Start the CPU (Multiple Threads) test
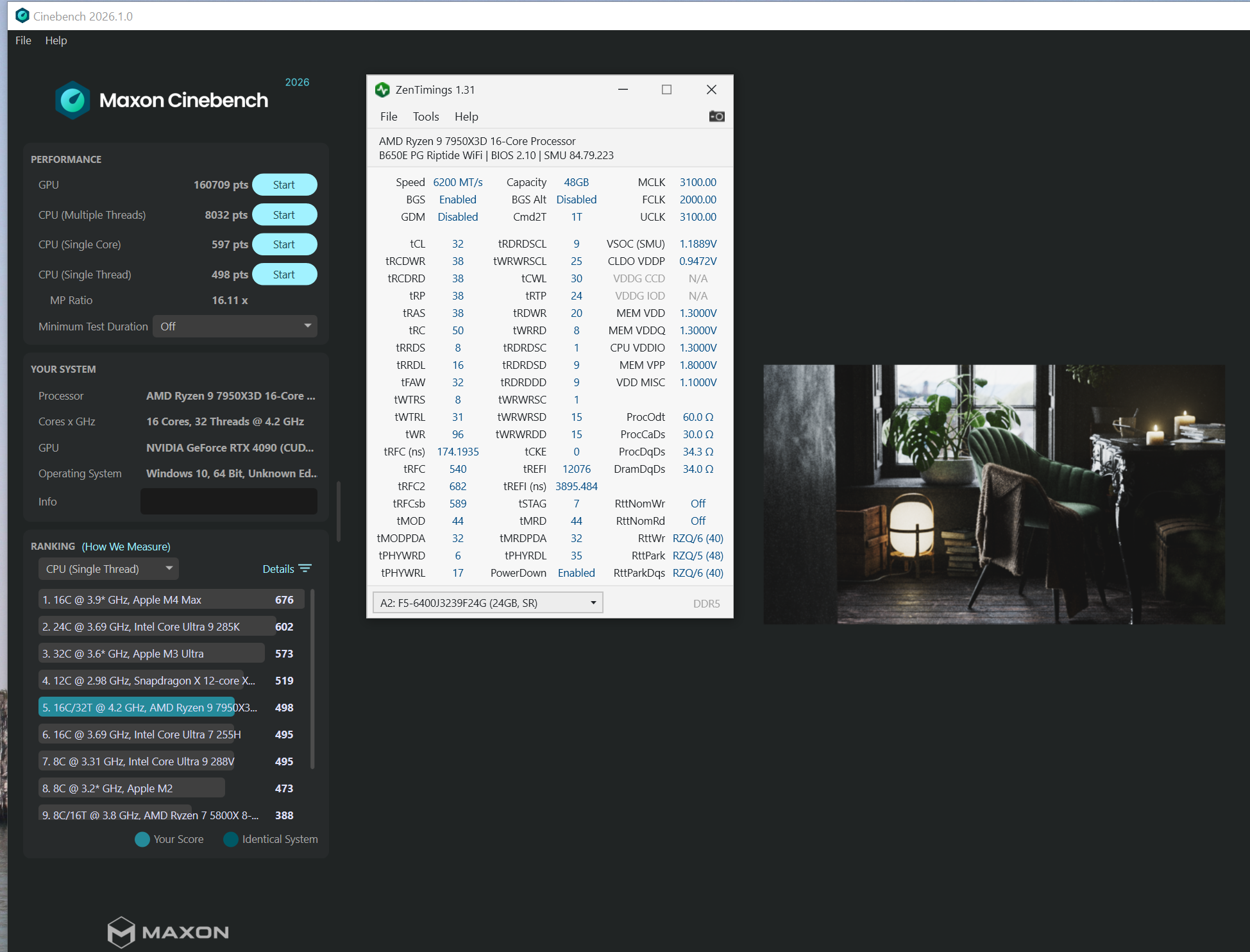This screenshot has width=1250, height=952. pyautogui.click(x=284, y=215)
